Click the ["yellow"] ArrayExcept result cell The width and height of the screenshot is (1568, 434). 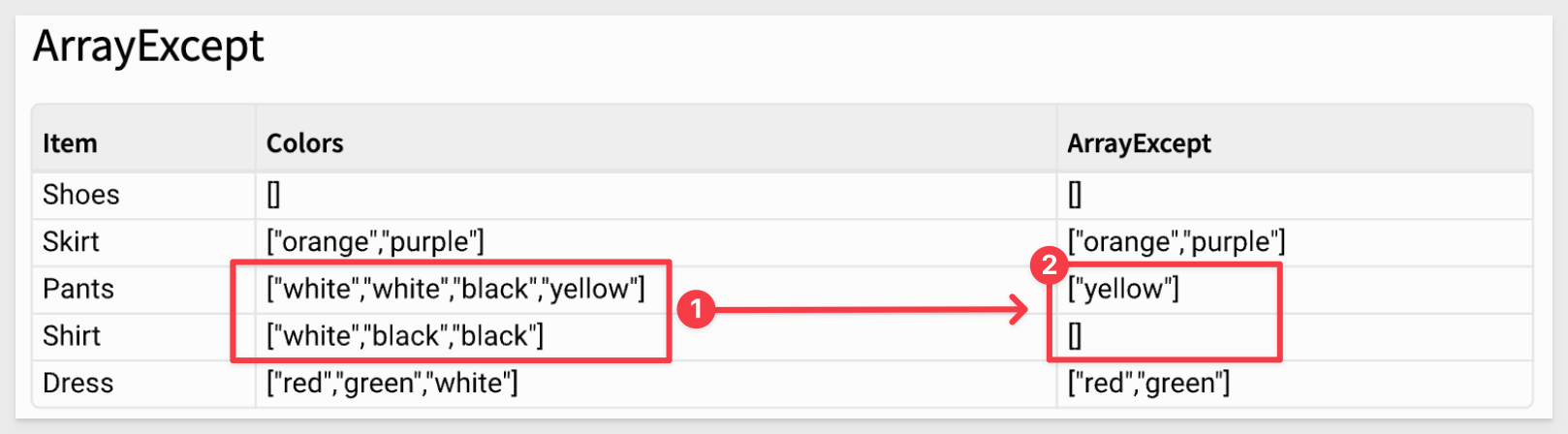click(x=1123, y=289)
